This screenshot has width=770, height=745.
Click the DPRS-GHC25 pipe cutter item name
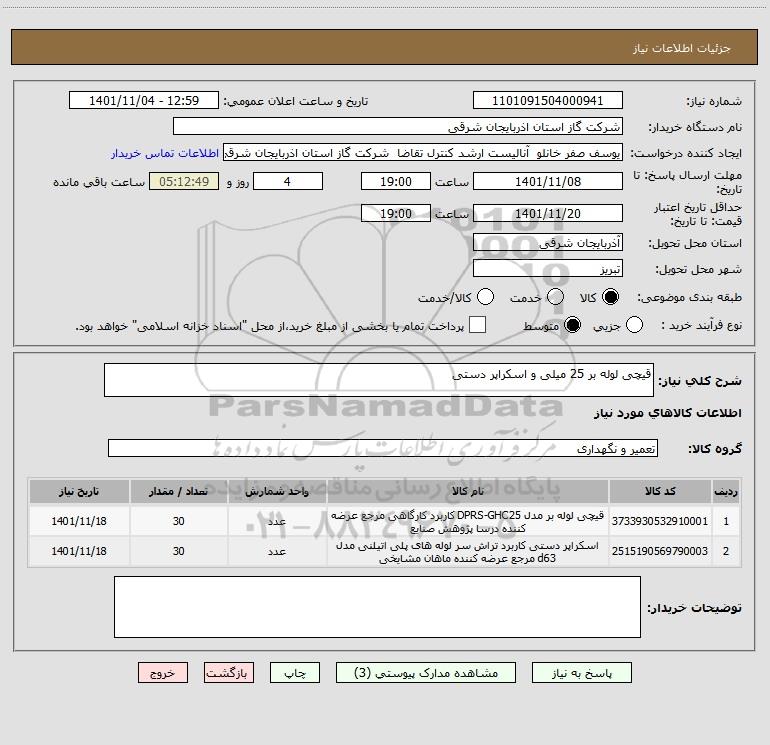click(x=468, y=522)
